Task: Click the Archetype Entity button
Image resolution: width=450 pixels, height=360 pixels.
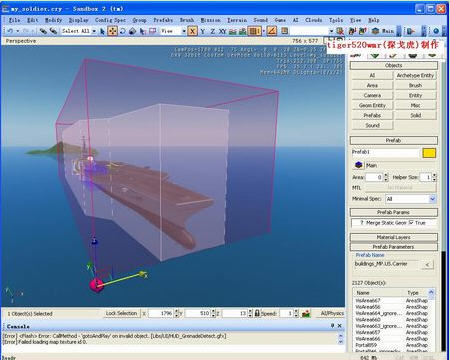Action: coord(415,76)
